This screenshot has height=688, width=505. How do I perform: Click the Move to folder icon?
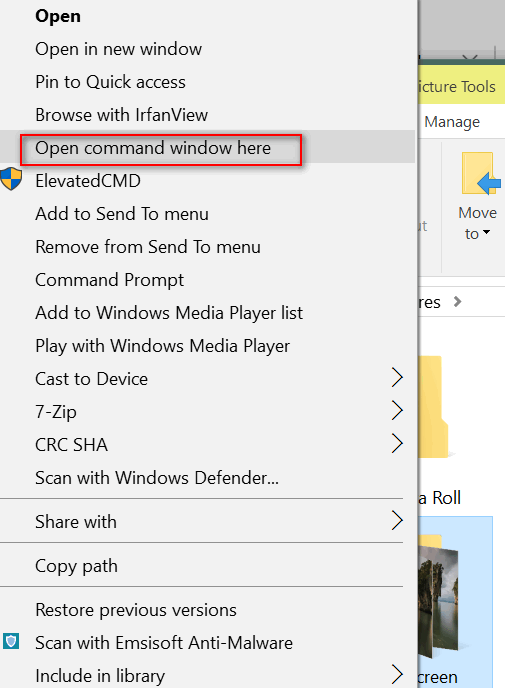point(480,173)
